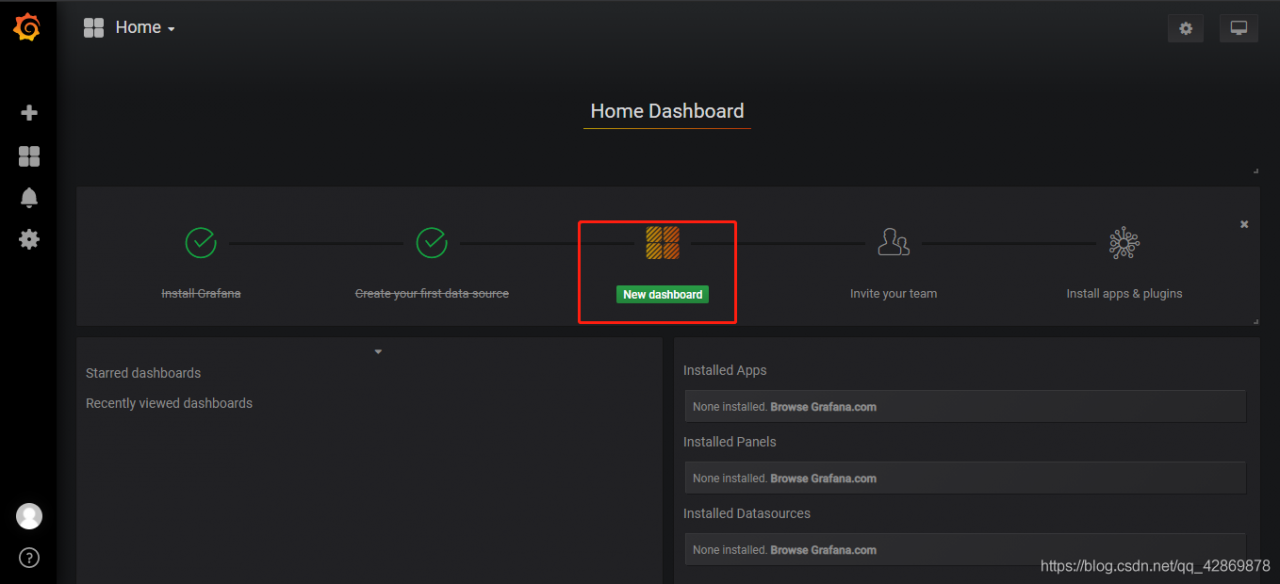The height and width of the screenshot is (584, 1280).
Task: Close the getting started panel
Action: point(1244,224)
